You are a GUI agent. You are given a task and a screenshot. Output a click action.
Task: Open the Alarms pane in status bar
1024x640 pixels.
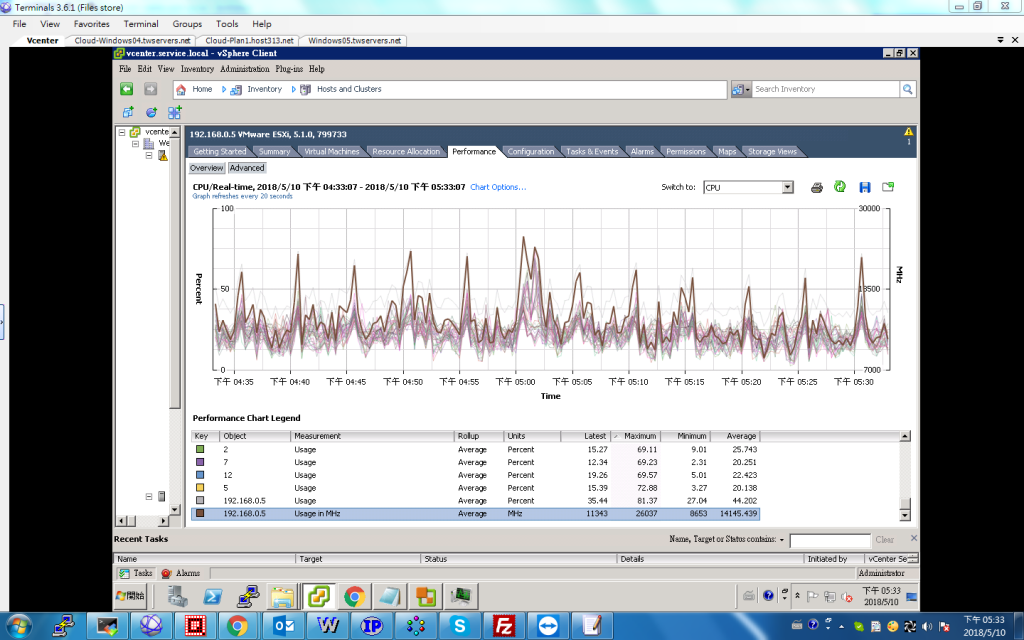(181, 573)
